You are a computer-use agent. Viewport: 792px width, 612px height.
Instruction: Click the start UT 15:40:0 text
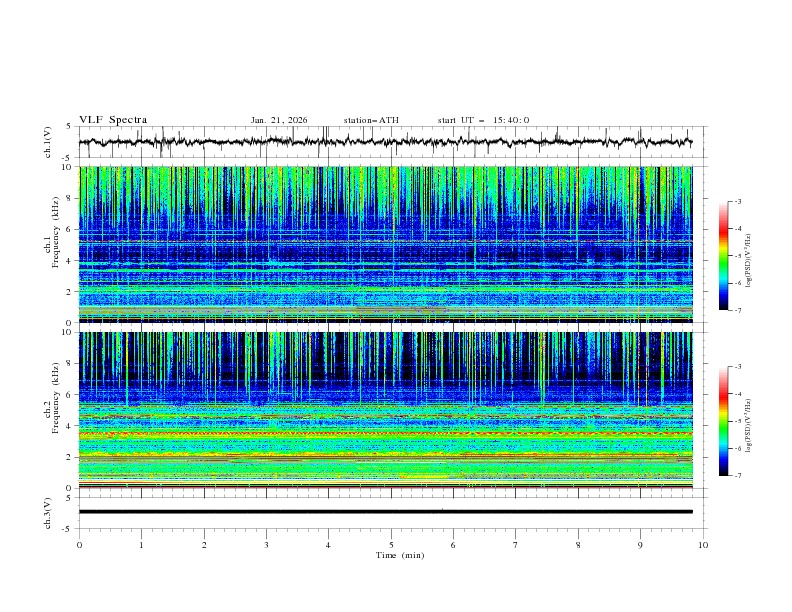pyautogui.click(x=483, y=120)
